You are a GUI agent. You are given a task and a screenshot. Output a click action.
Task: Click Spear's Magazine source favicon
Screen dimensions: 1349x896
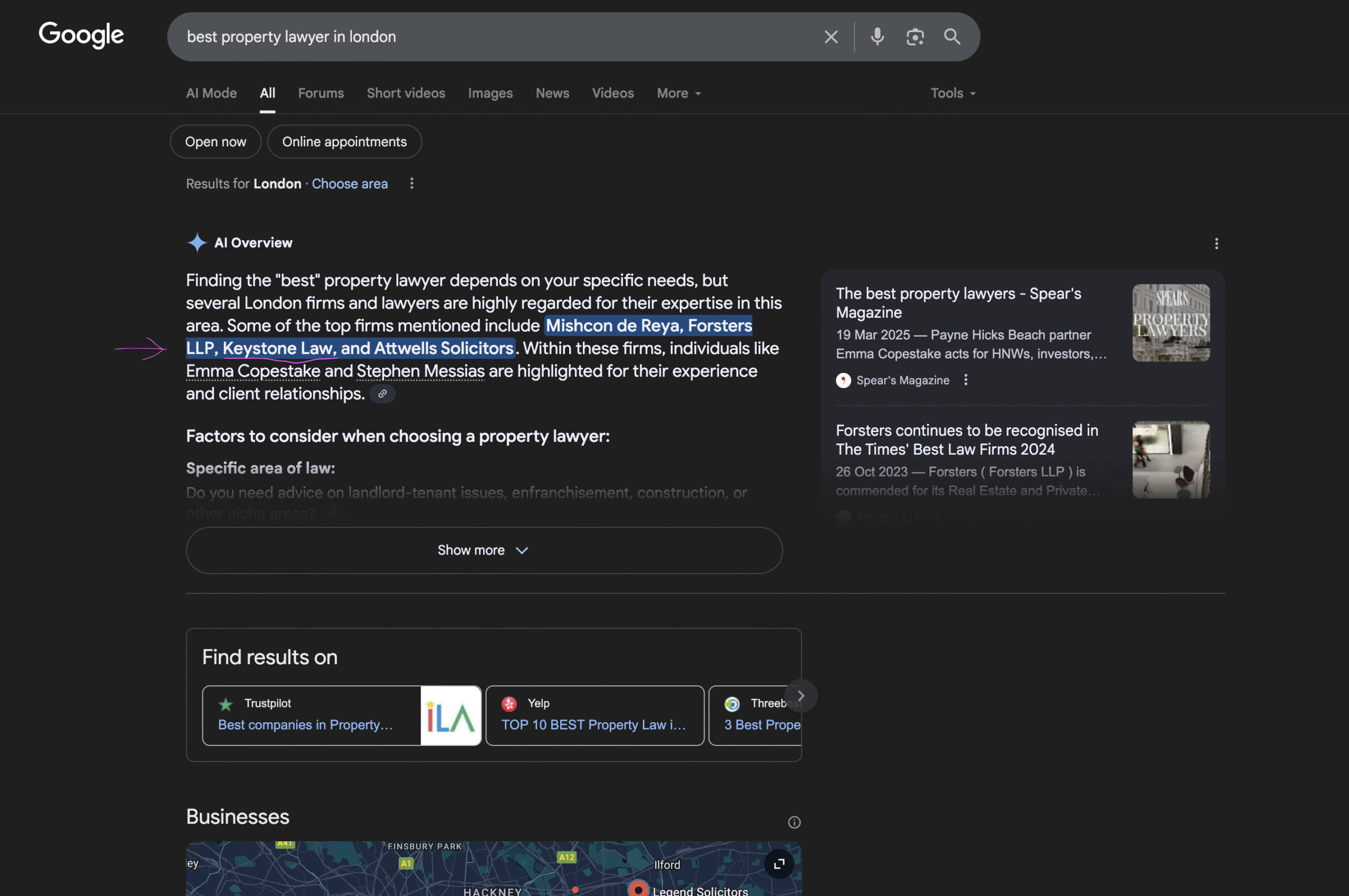click(x=843, y=380)
